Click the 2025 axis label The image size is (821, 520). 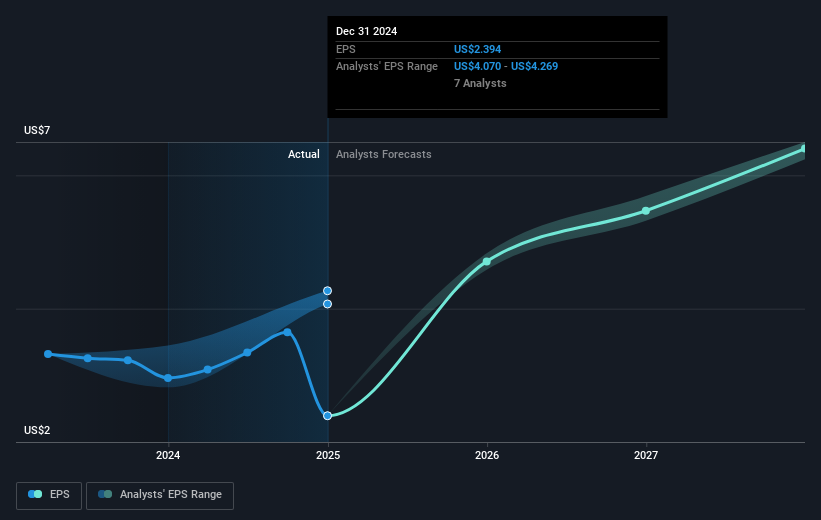[x=328, y=456]
